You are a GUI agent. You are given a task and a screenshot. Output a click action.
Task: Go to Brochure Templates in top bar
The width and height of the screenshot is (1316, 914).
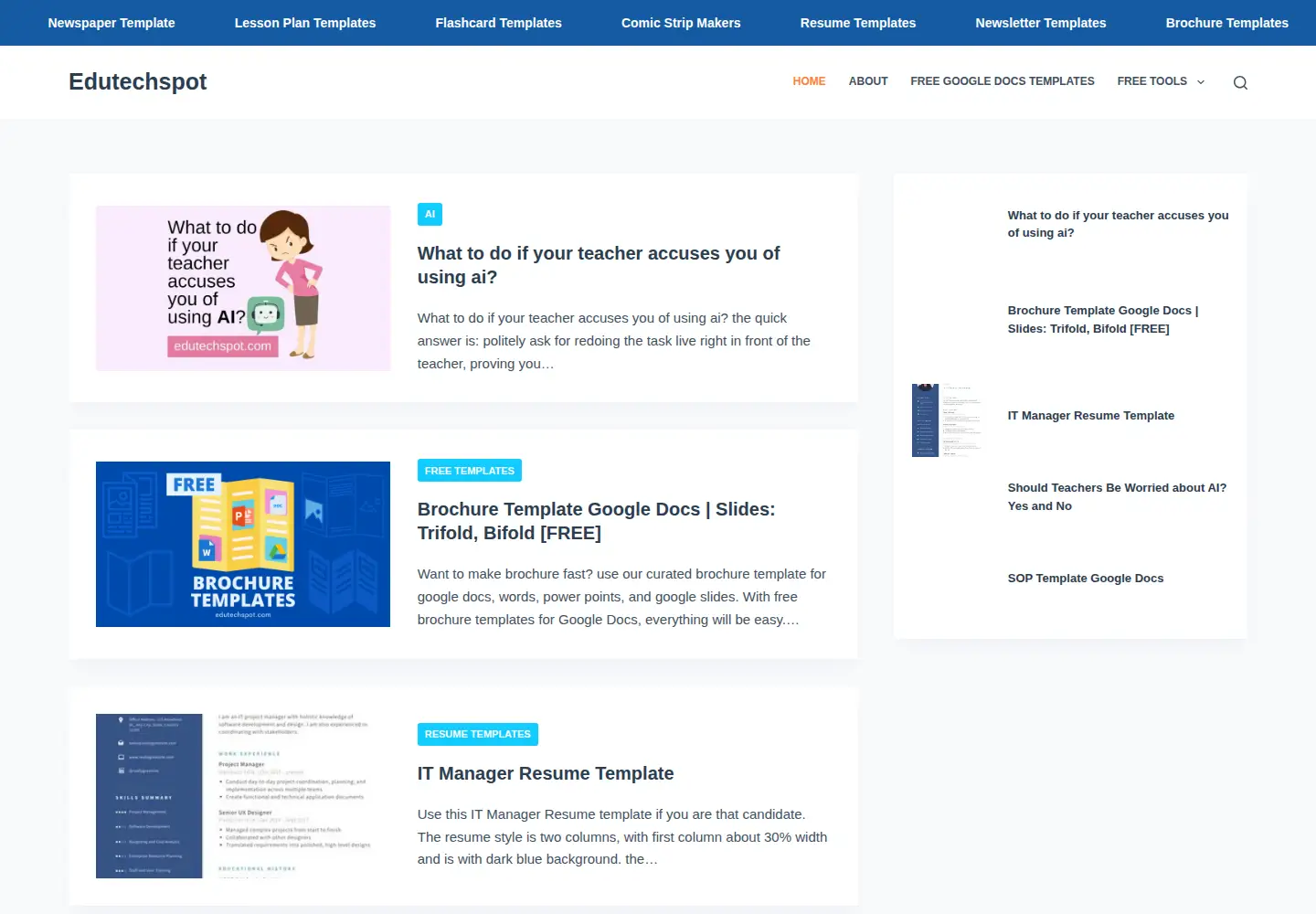click(1227, 23)
